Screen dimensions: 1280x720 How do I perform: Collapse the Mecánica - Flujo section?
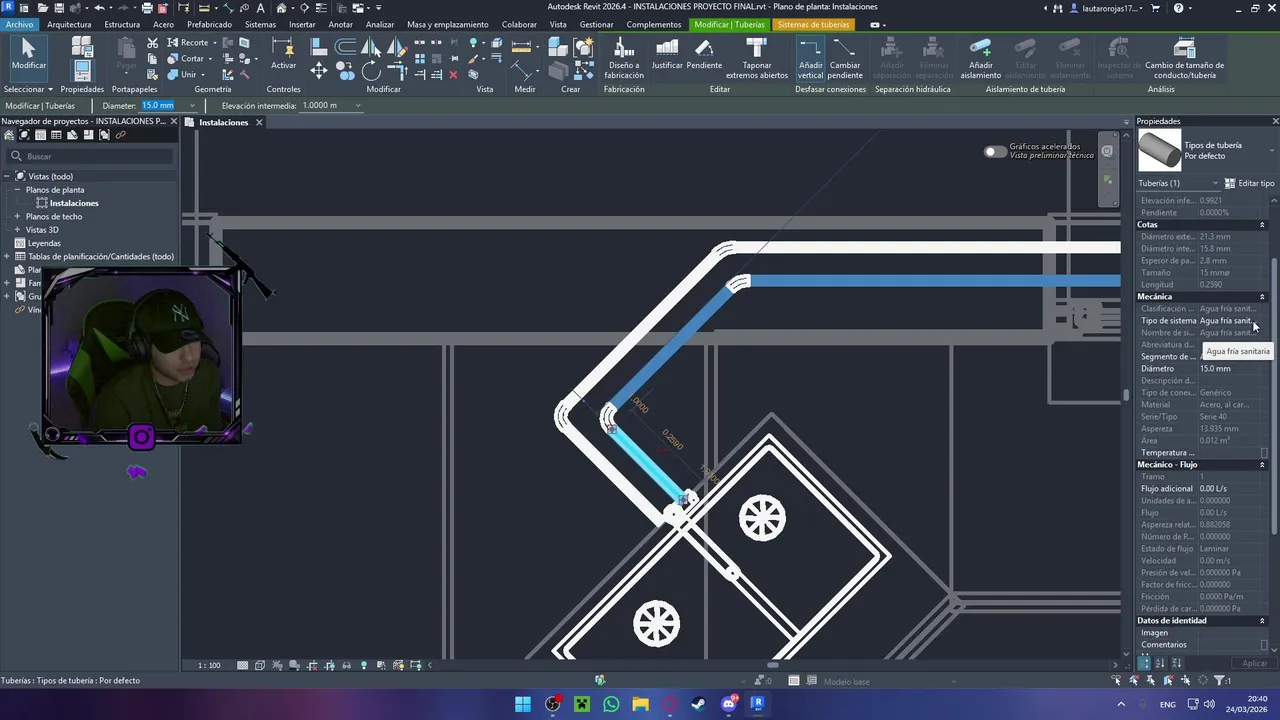click(x=1262, y=465)
